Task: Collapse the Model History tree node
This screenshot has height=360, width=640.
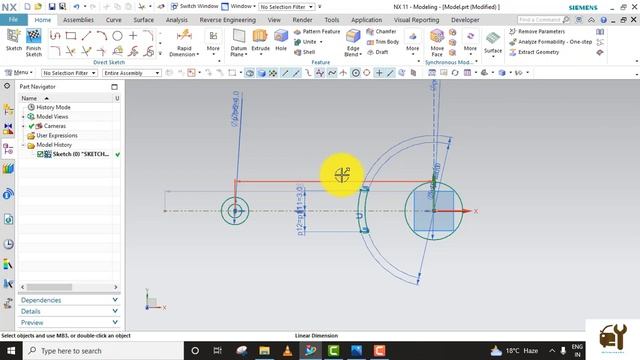Action: pos(23,145)
